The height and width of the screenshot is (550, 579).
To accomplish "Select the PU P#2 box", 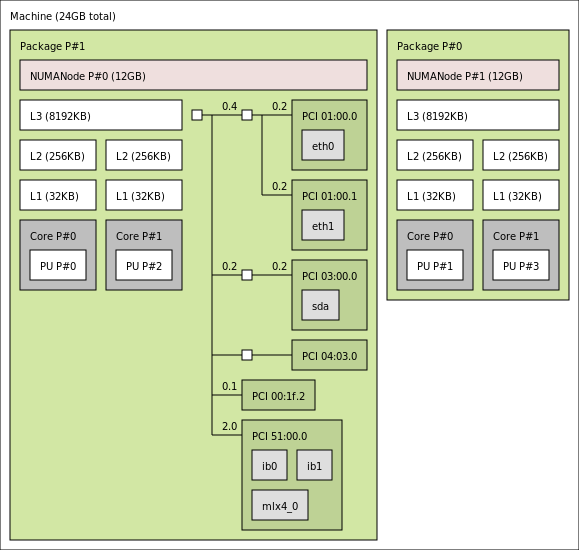I will [144, 265].
